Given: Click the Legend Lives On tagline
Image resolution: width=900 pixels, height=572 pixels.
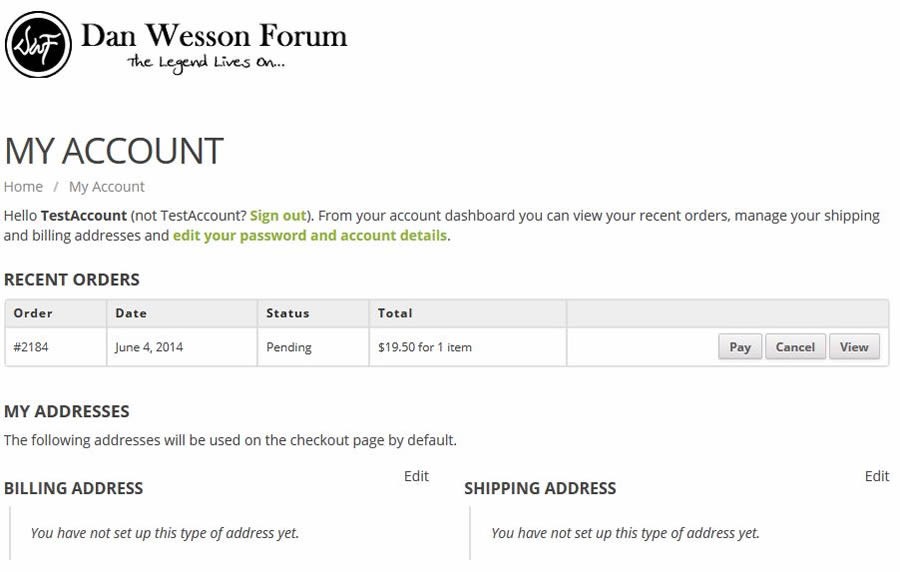Looking at the screenshot, I should point(206,63).
